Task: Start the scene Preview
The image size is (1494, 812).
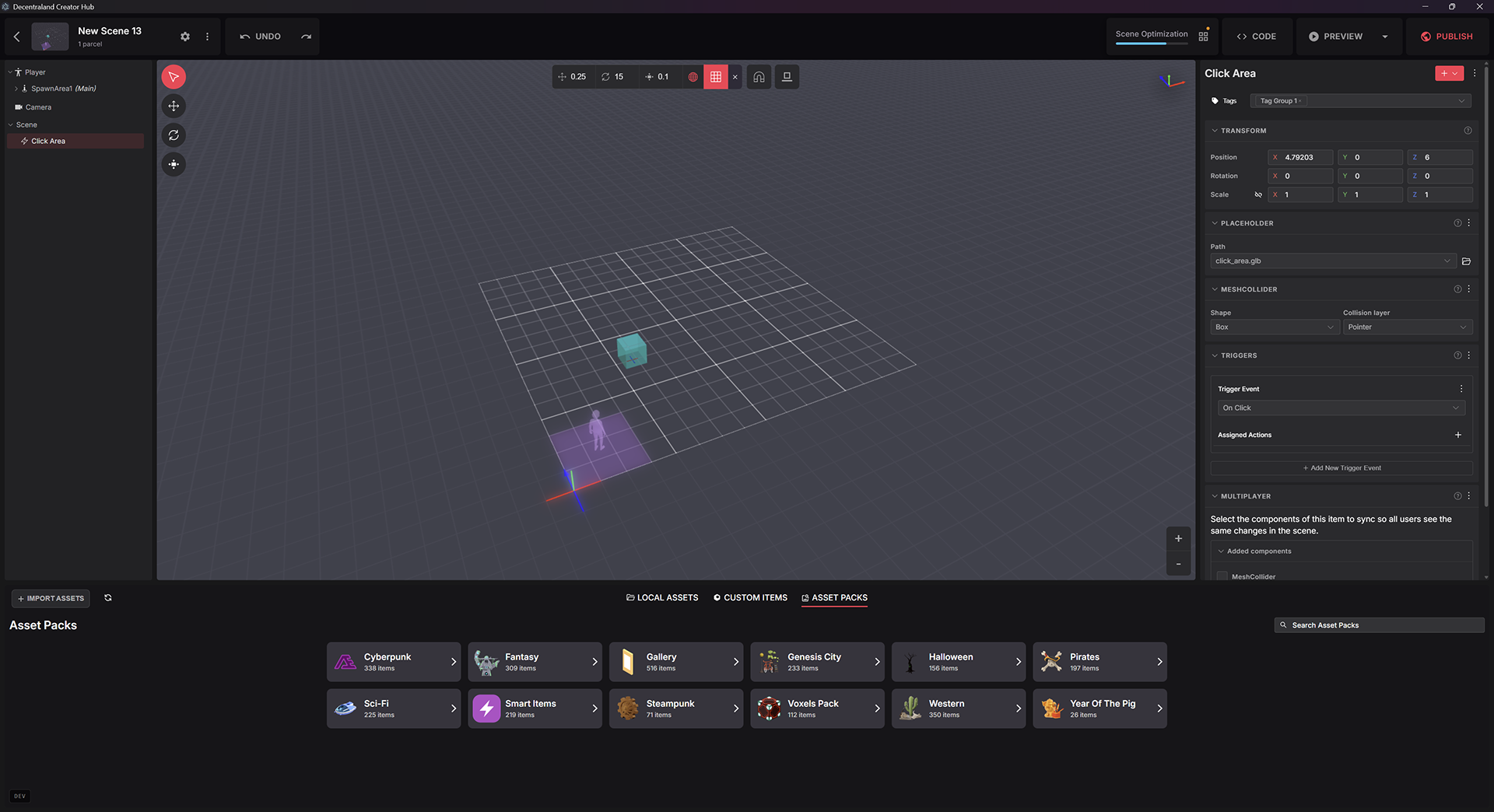Action: 1335,37
